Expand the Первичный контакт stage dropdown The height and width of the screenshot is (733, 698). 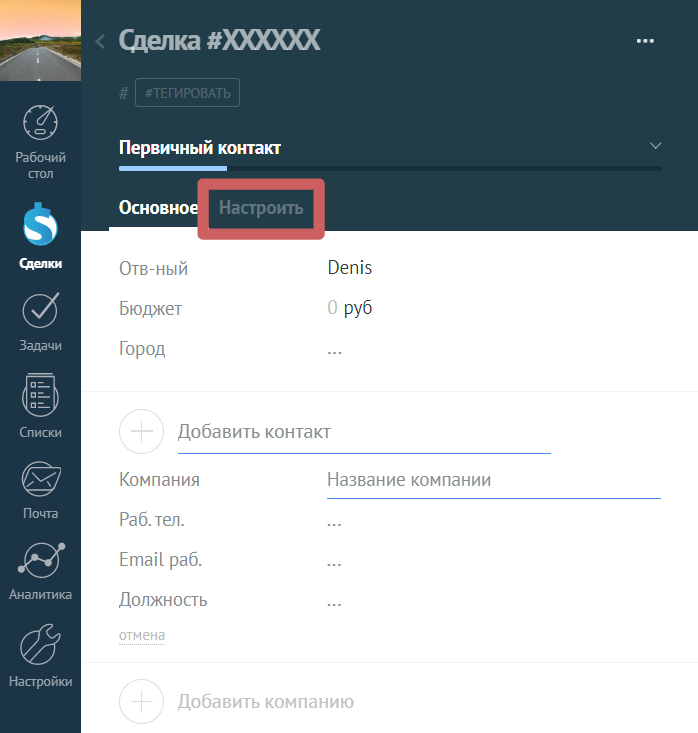[655, 145]
